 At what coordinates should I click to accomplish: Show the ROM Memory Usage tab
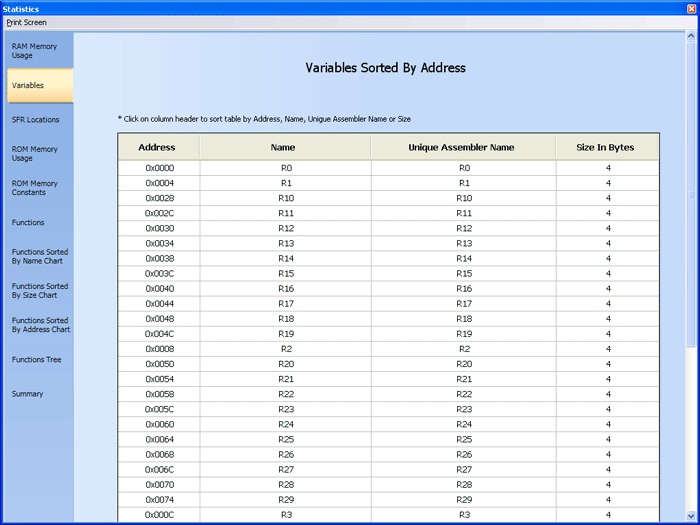click(39, 154)
